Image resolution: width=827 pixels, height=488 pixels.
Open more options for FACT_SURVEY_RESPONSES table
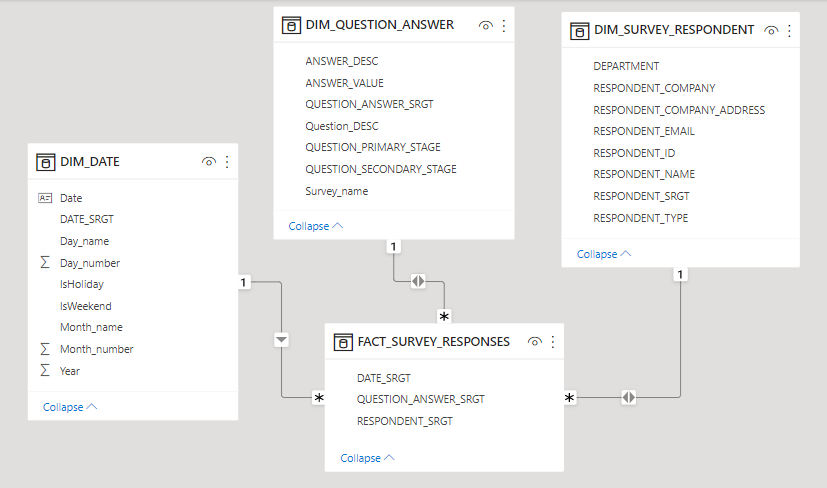(x=553, y=341)
